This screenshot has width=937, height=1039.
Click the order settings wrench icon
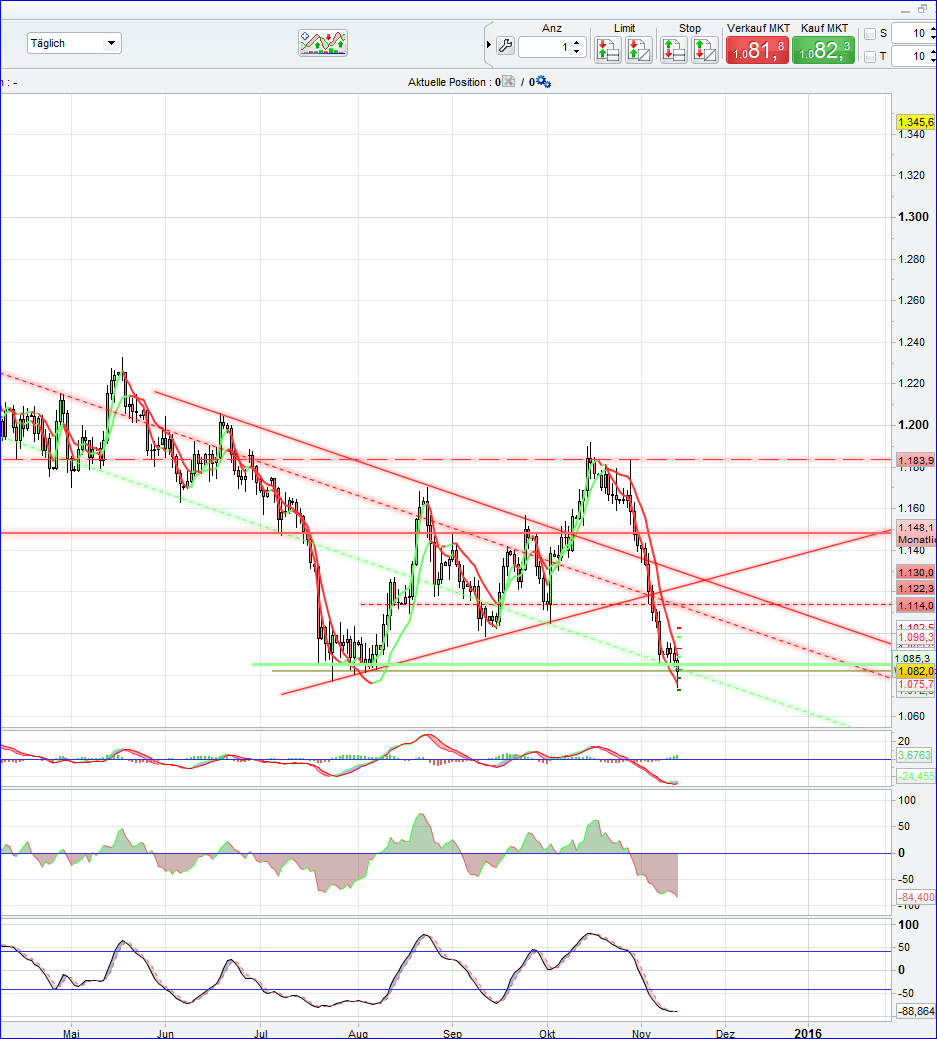(x=507, y=46)
